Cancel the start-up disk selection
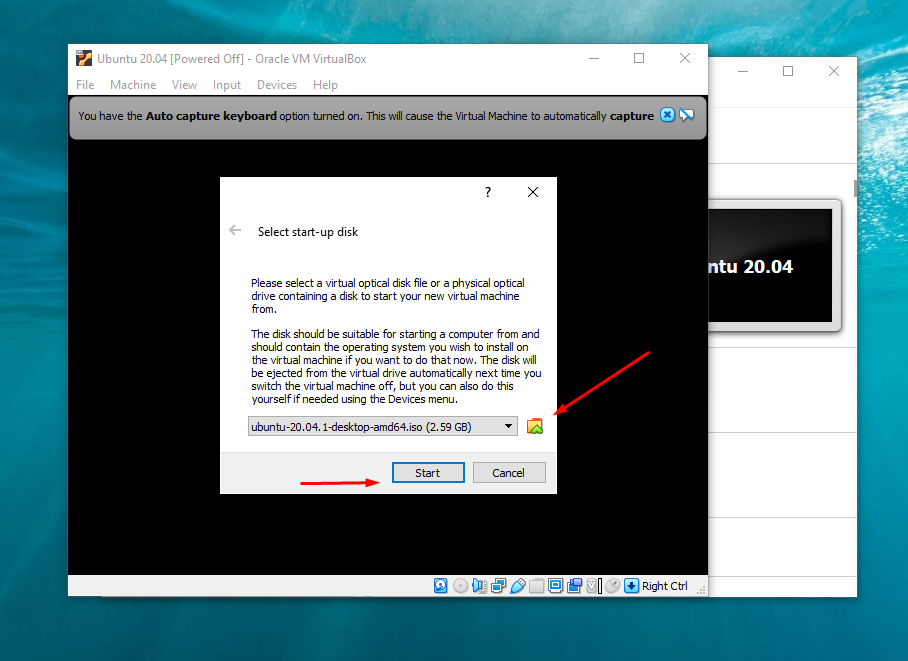 pos(509,472)
